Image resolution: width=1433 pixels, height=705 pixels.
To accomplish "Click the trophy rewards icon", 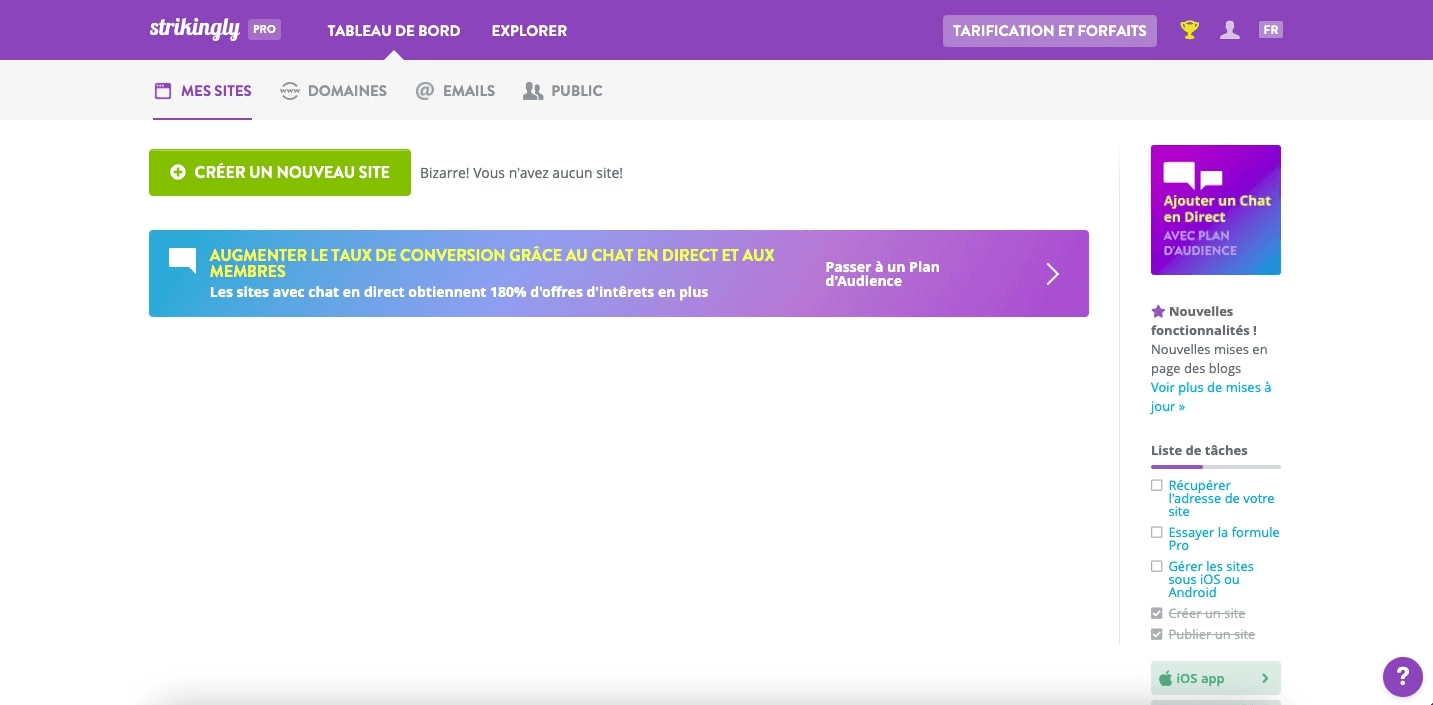I will (x=1188, y=30).
